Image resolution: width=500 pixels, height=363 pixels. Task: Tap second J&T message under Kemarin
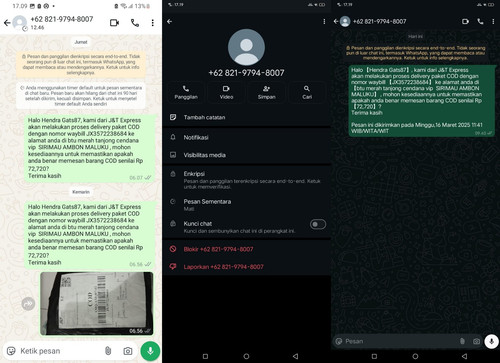point(90,235)
